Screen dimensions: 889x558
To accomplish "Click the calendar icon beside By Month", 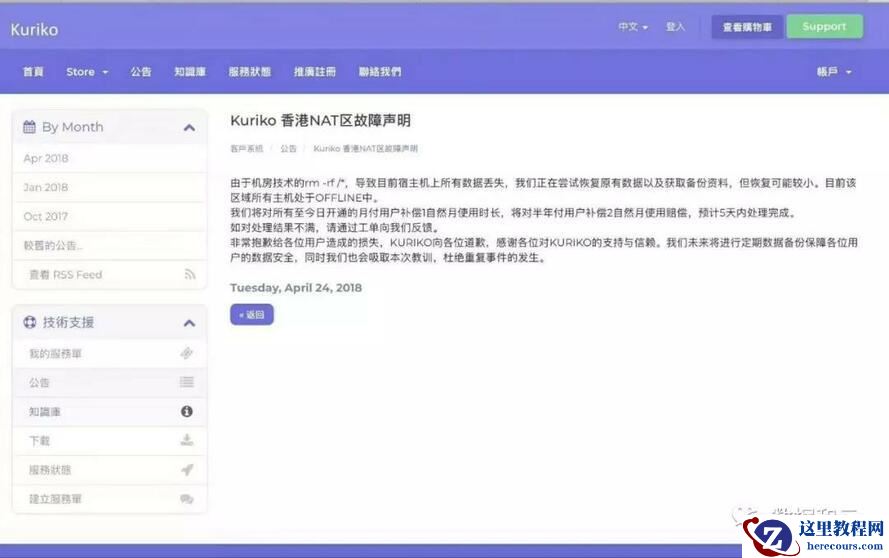I will [29, 127].
